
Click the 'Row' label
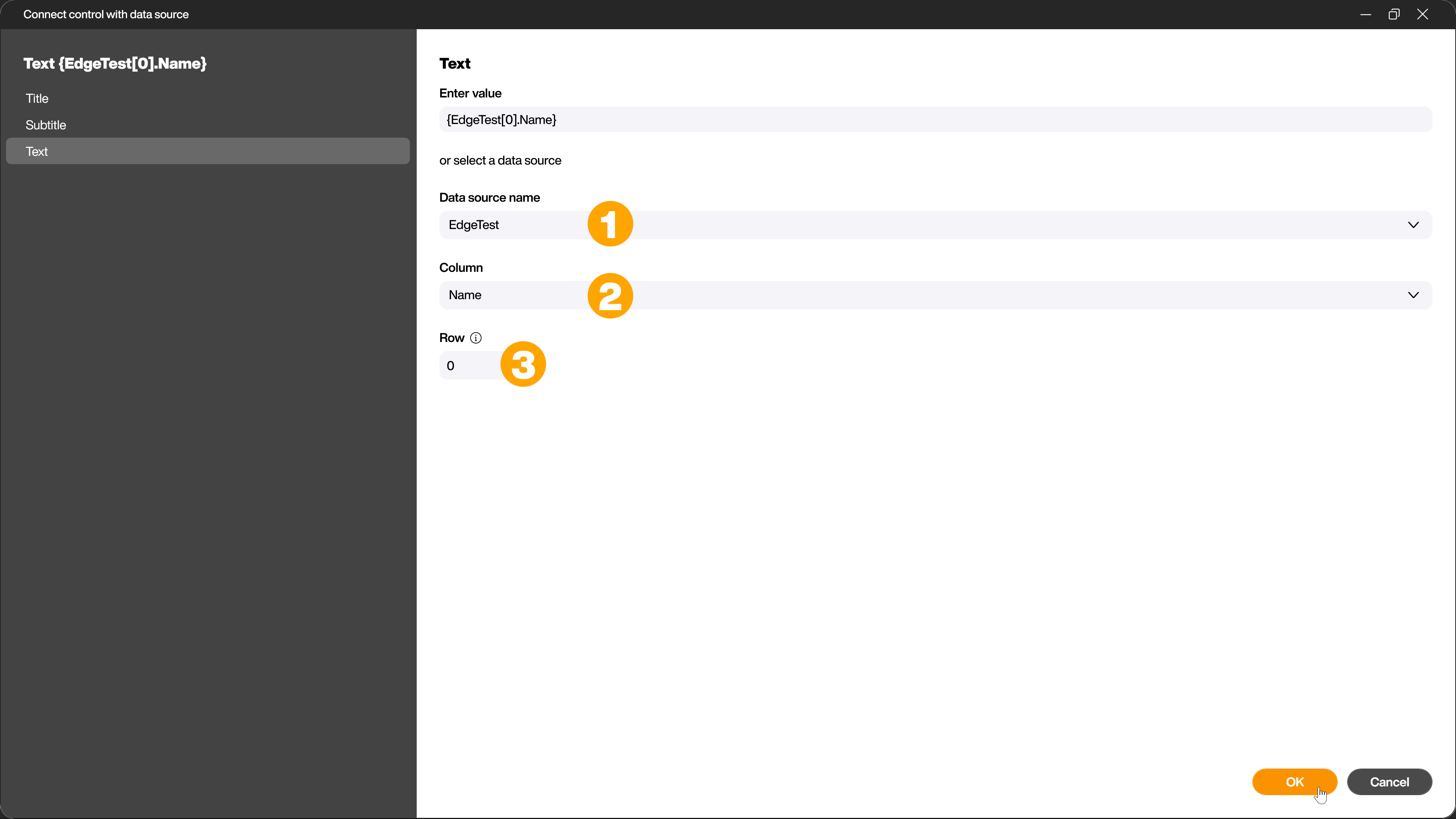(x=452, y=337)
